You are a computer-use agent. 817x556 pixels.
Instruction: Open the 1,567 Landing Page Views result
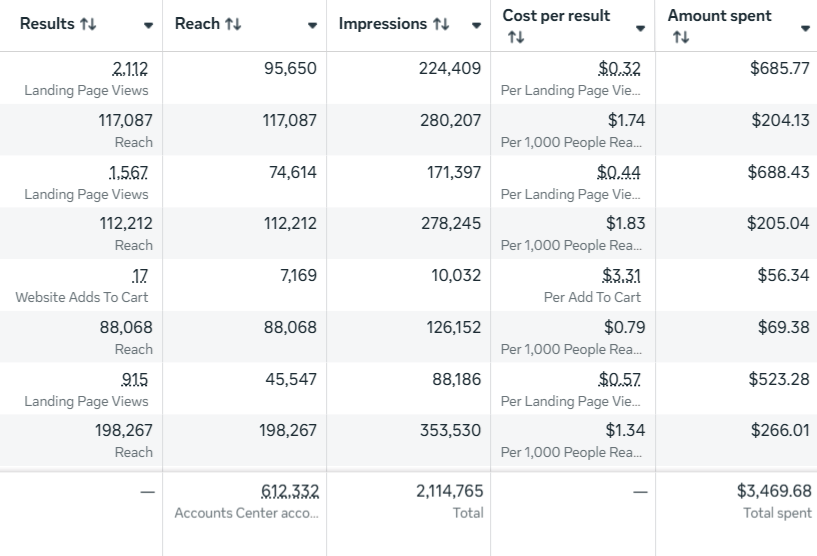tap(129, 172)
